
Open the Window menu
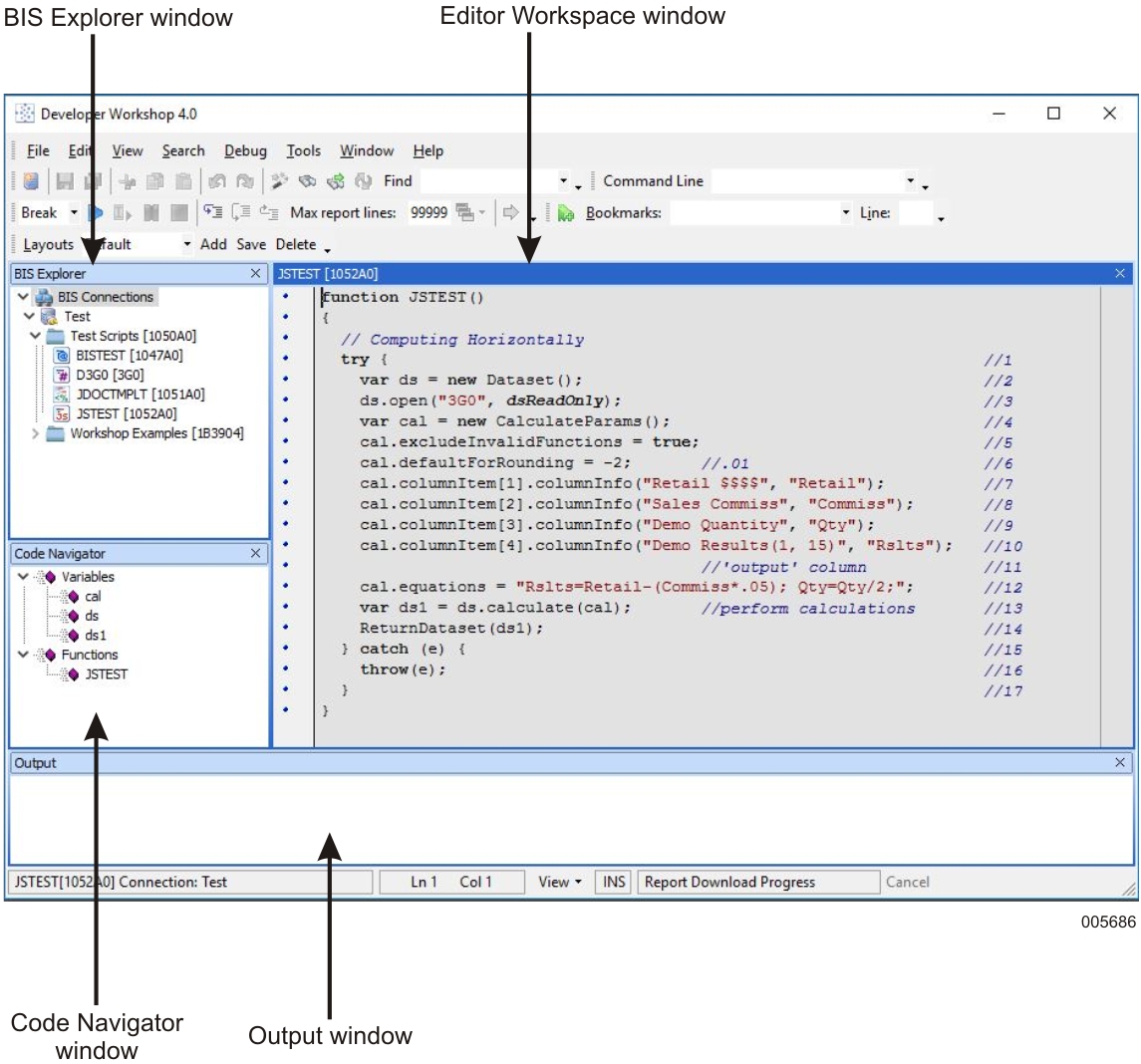[x=367, y=150]
